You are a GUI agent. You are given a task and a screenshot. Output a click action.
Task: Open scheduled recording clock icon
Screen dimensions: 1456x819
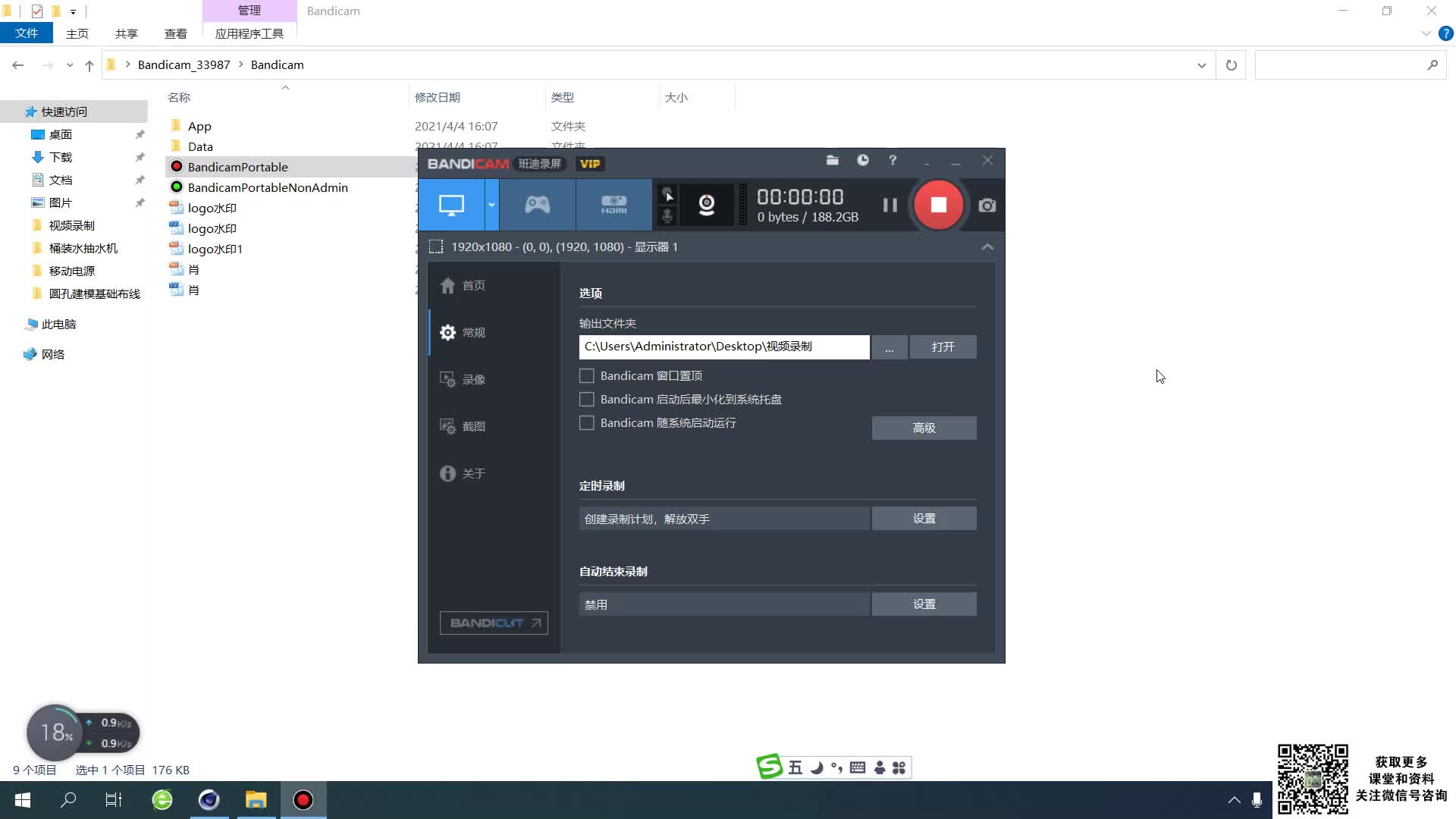863,160
